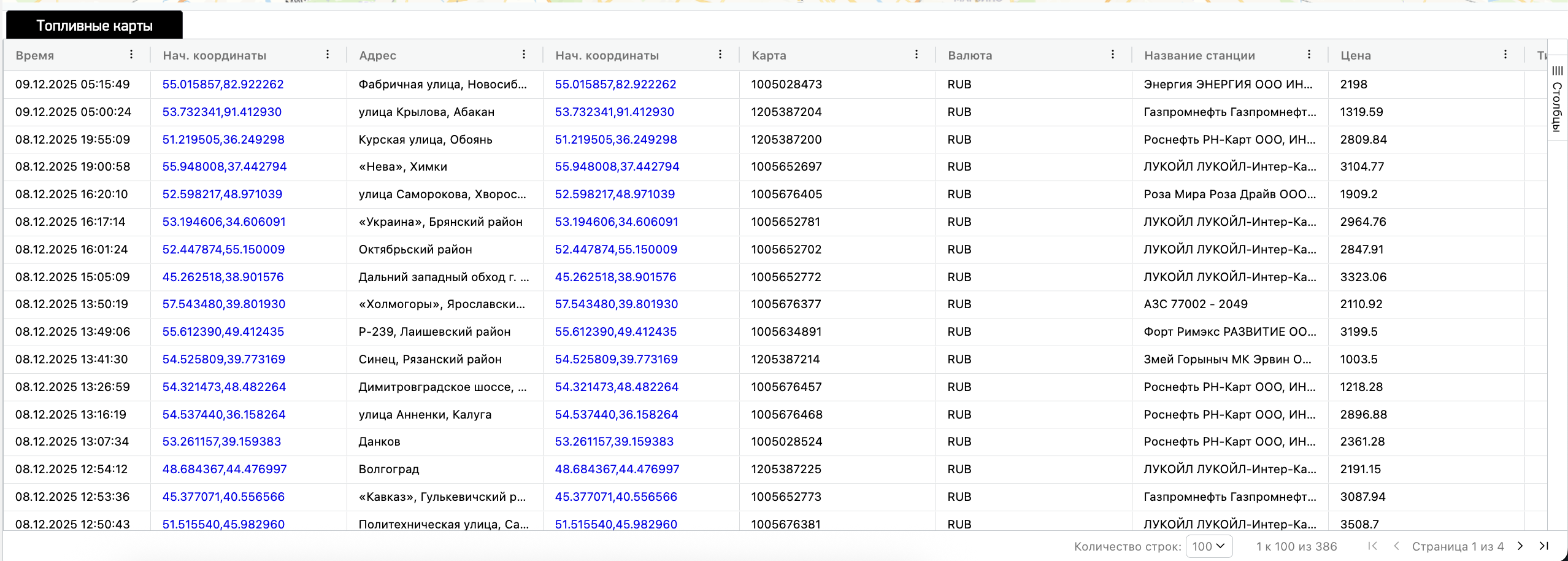Go to the first page arrow
This screenshot has height=561, width=1568.
coord(1373,546)
